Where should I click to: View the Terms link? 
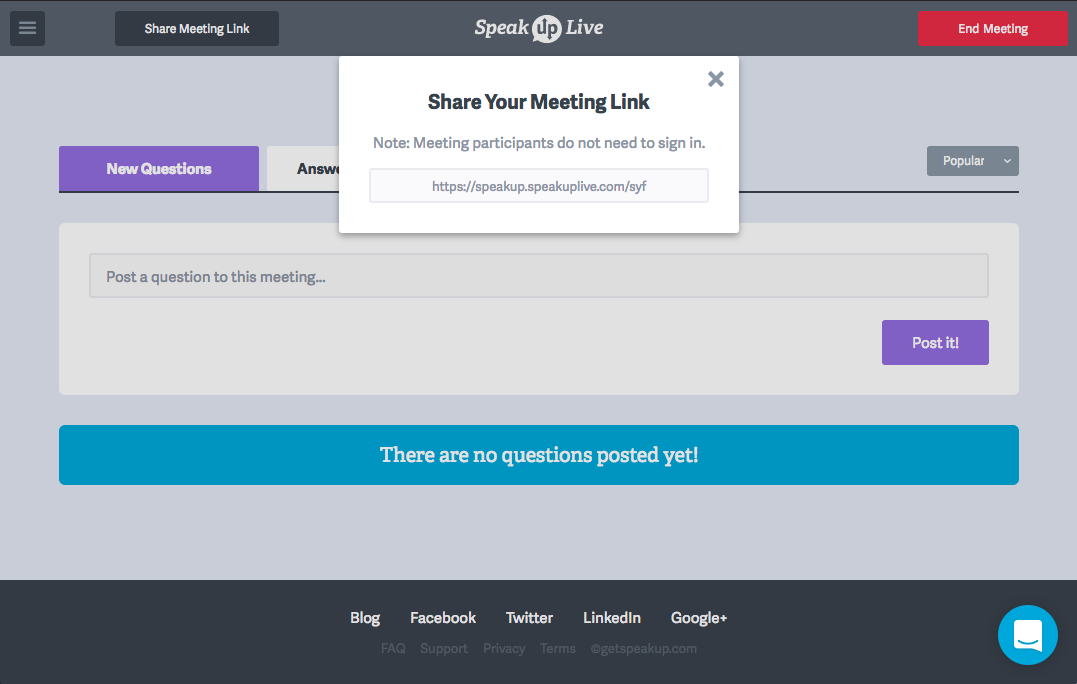click(x=558, y=648)
